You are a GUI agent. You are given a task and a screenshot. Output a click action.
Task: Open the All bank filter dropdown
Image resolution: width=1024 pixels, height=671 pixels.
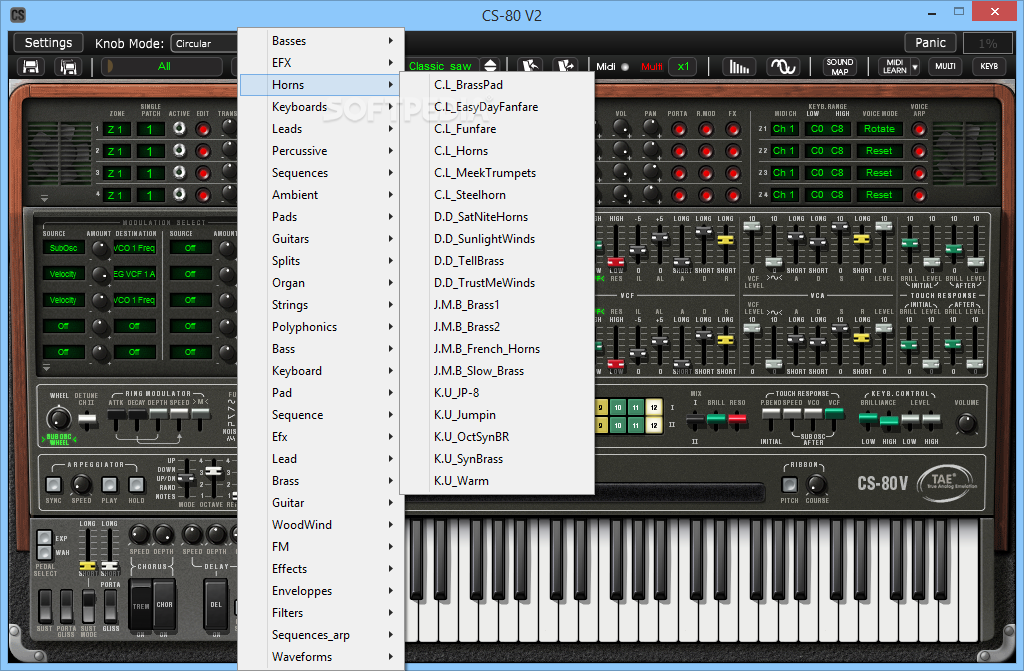pos(163,67)
